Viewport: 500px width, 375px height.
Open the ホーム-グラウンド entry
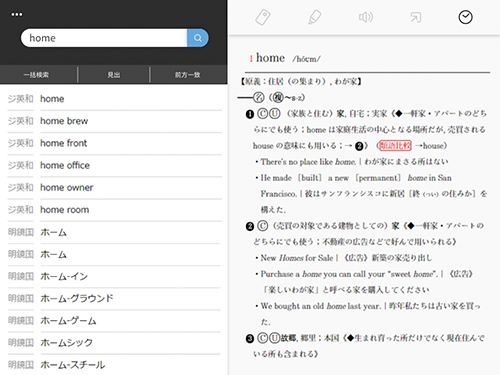click(114, 298)
